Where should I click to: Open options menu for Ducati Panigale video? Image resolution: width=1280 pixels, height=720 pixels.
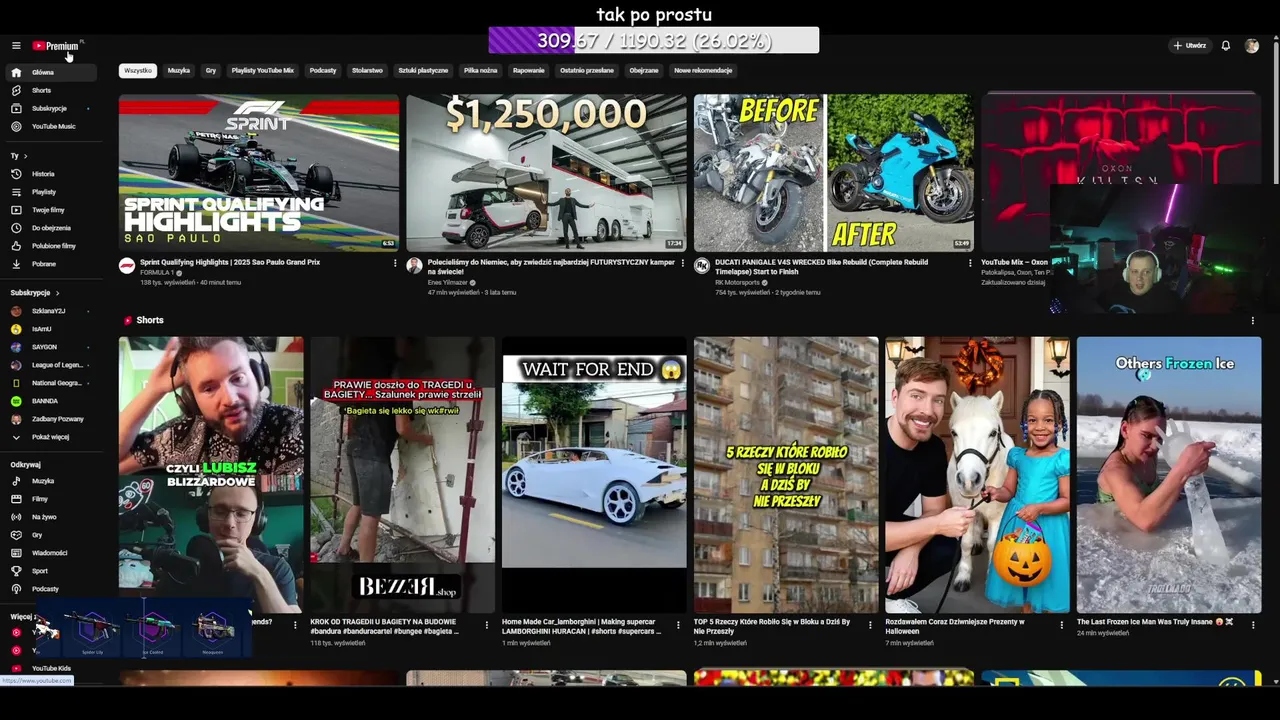click(x=969, y=263)
